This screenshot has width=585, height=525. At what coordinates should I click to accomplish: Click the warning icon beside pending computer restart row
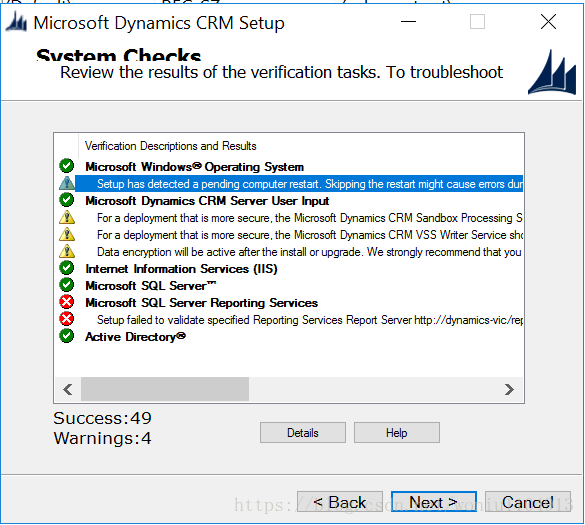pos(67,183)
